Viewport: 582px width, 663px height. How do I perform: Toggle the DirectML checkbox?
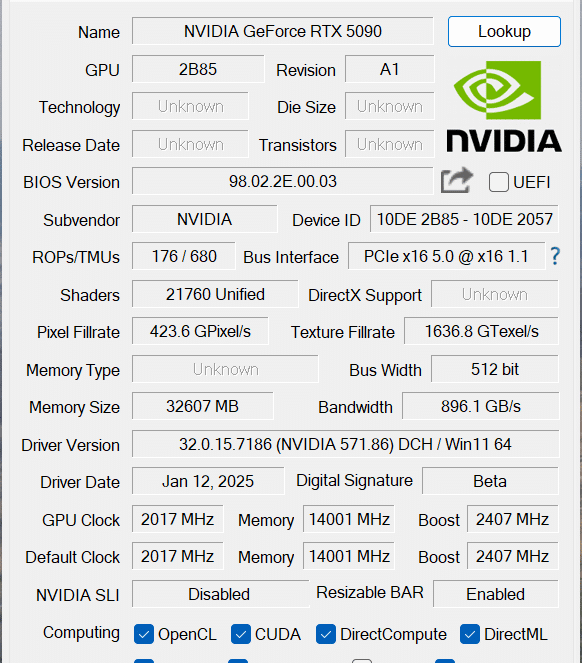pos(470,634)
